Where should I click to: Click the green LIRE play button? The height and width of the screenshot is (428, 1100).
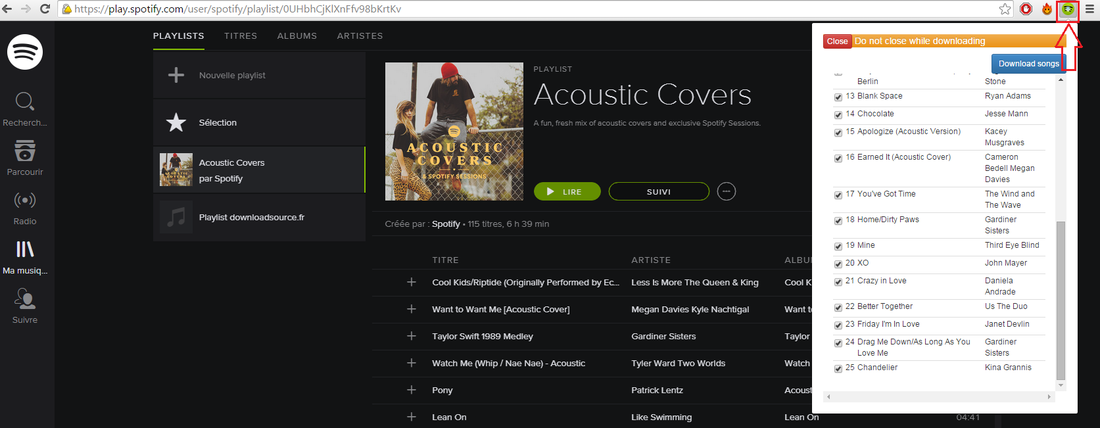click(568, 191)
